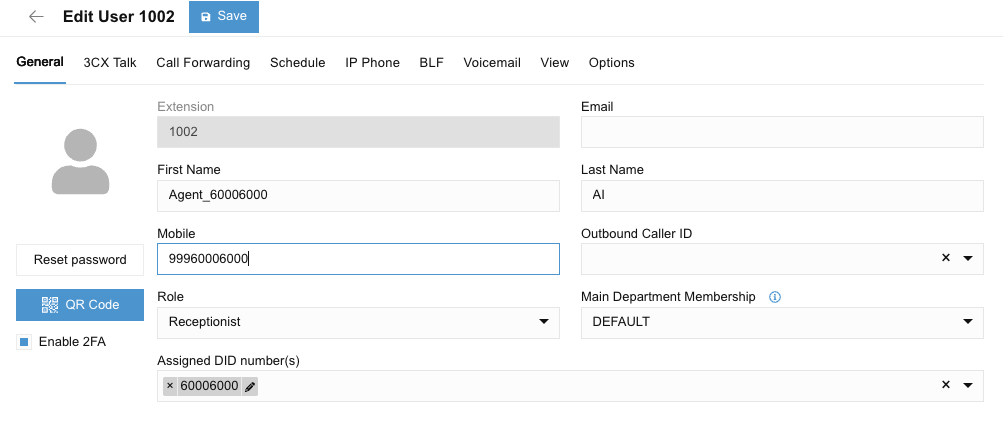
Task: Click into the Email input field
Action: (x=782, y=132)
